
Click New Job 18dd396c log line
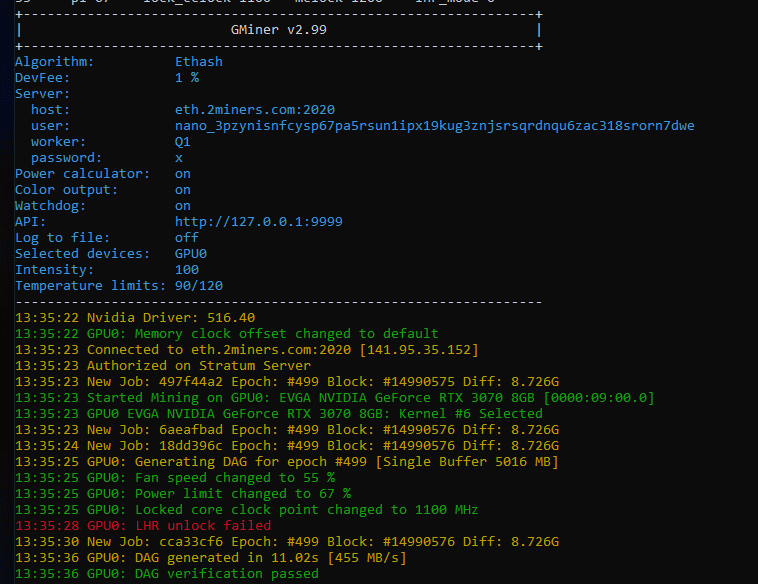point(287,445)
